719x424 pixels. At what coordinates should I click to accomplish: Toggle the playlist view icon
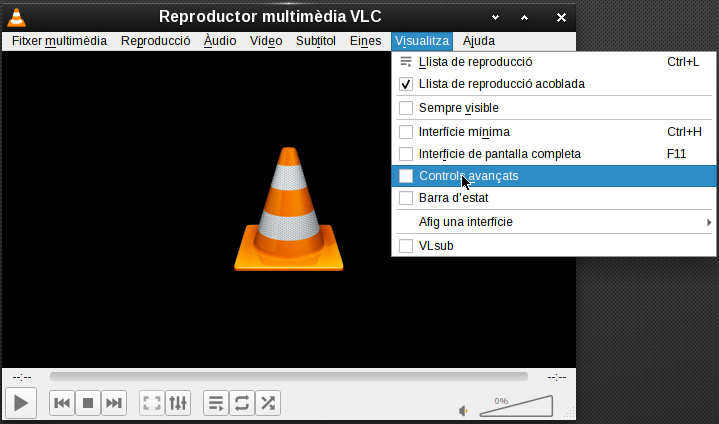pos(216,403)
